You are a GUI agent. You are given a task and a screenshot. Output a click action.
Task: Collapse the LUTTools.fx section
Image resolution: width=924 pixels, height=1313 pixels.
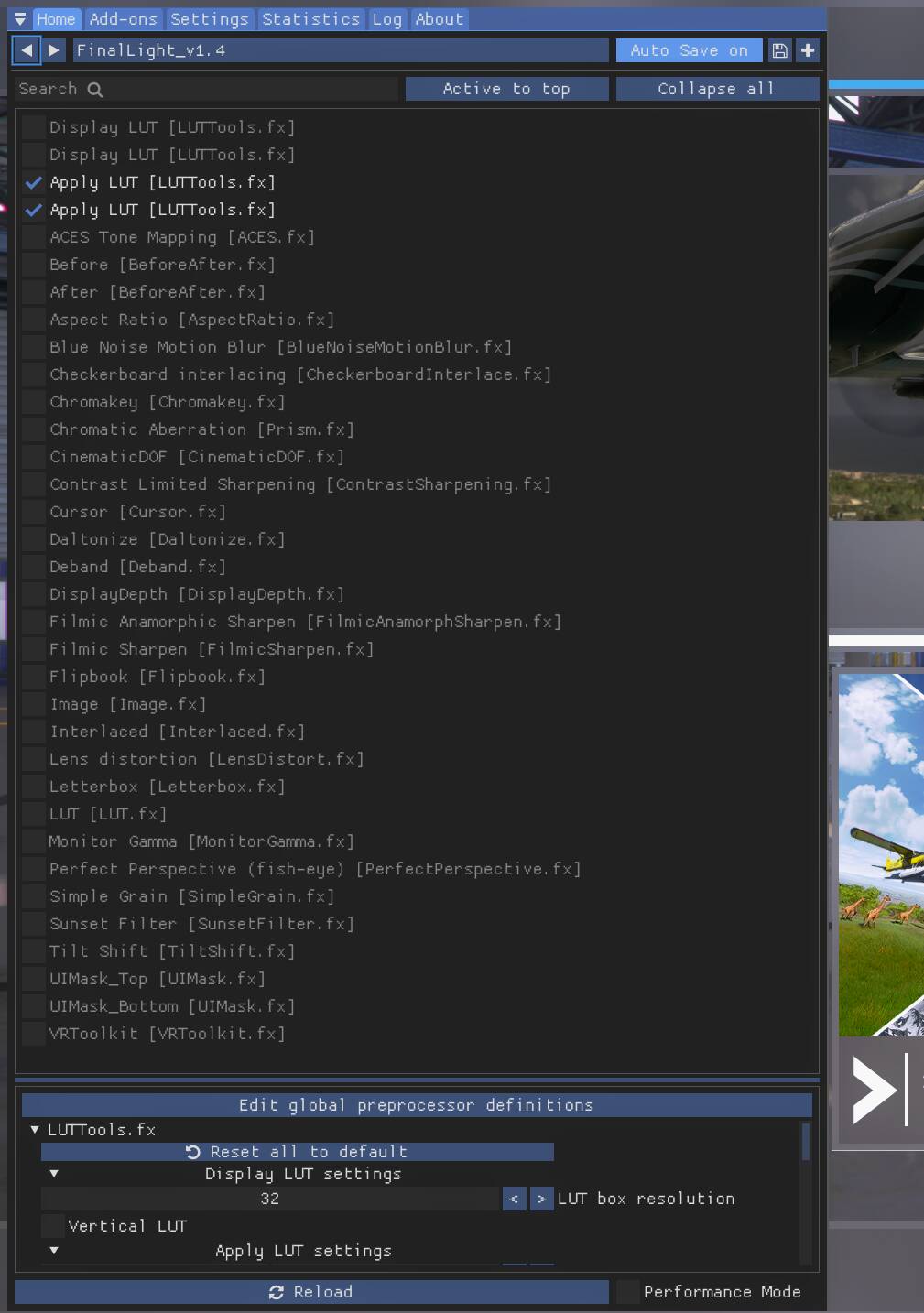(x=35, y=1130)
